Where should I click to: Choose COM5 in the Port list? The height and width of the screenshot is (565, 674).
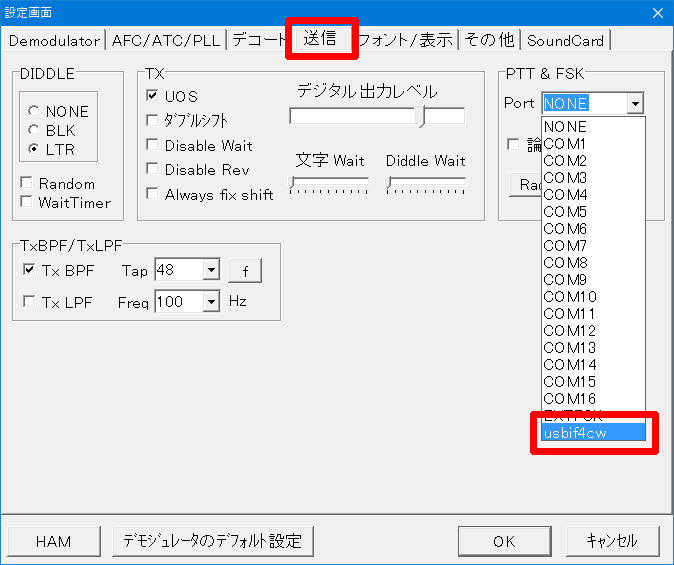pos(593,212)
